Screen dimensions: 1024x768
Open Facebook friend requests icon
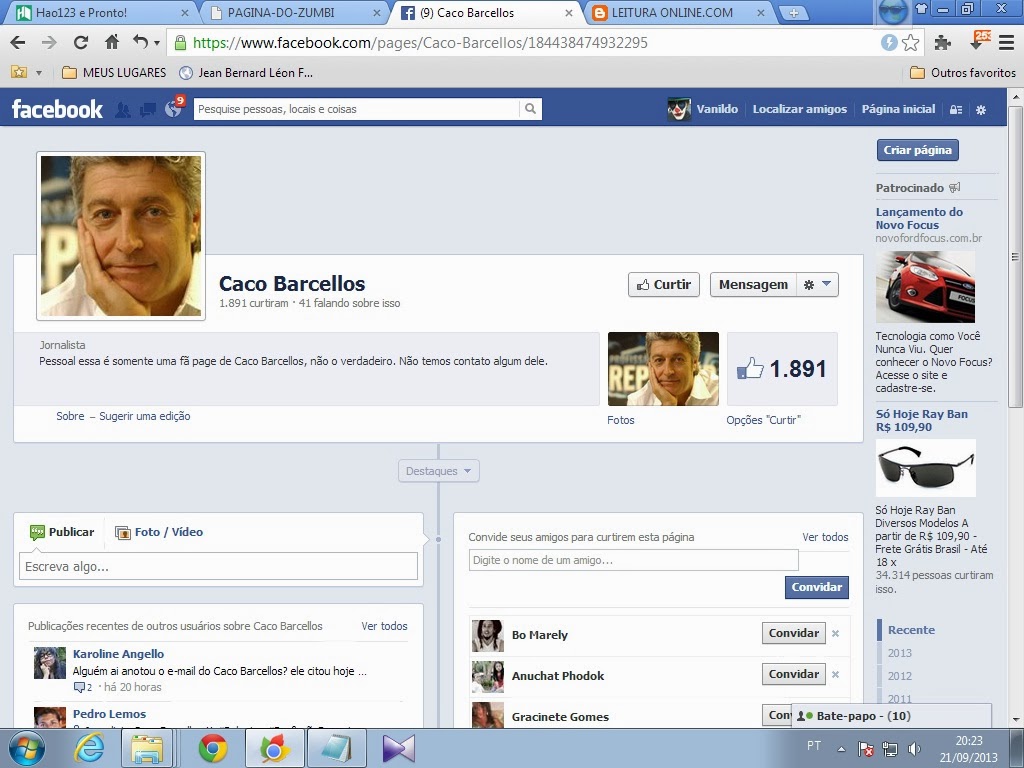pos(123,110)
